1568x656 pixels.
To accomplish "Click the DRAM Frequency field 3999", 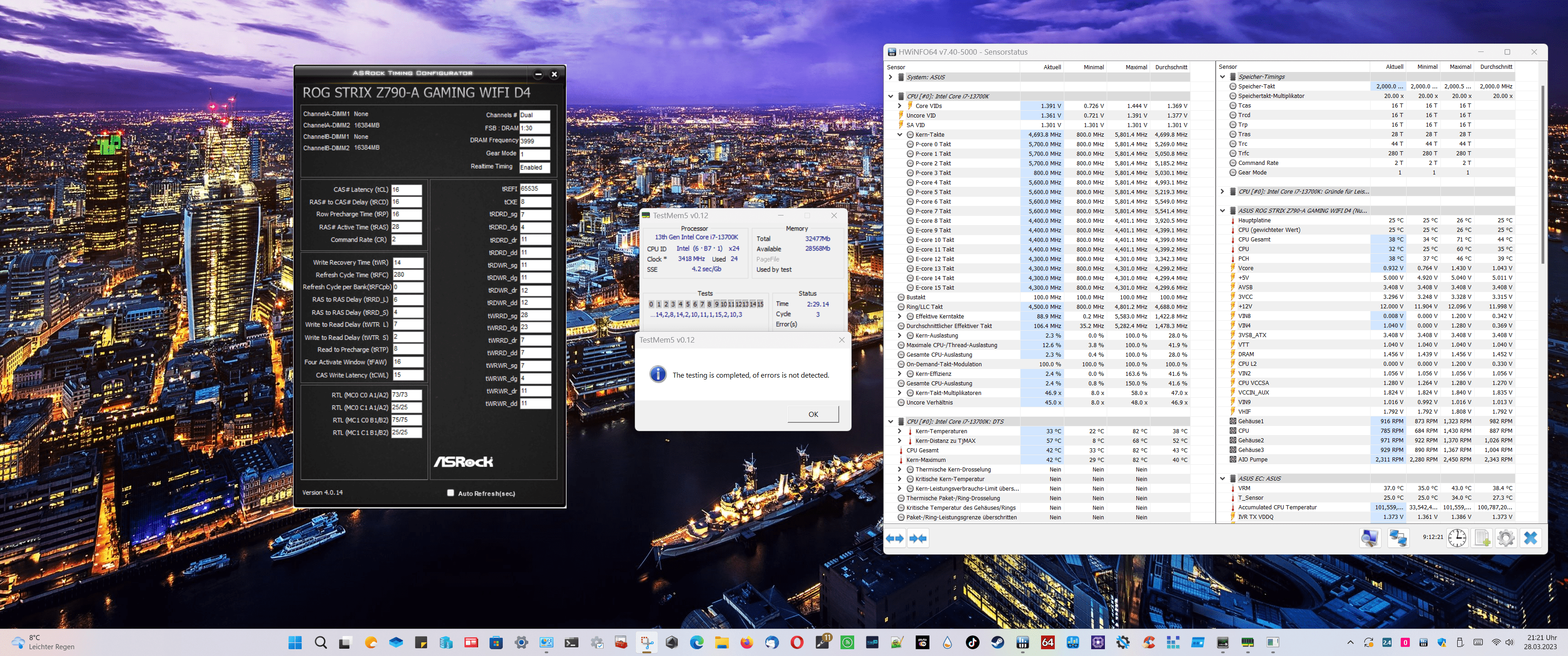I will (x=534, y=141).
